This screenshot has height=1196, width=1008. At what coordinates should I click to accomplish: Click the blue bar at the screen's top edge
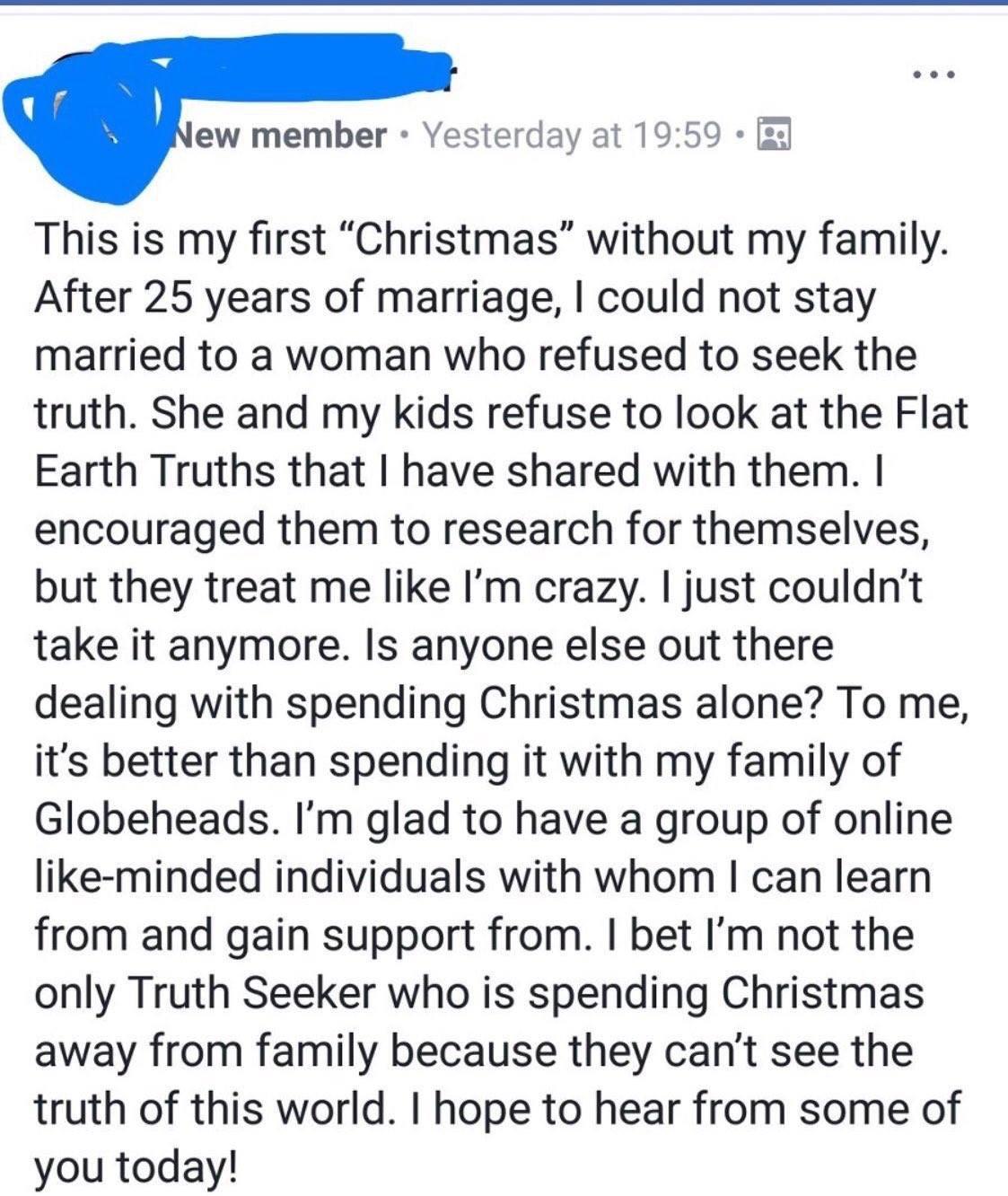pos(504,3)
